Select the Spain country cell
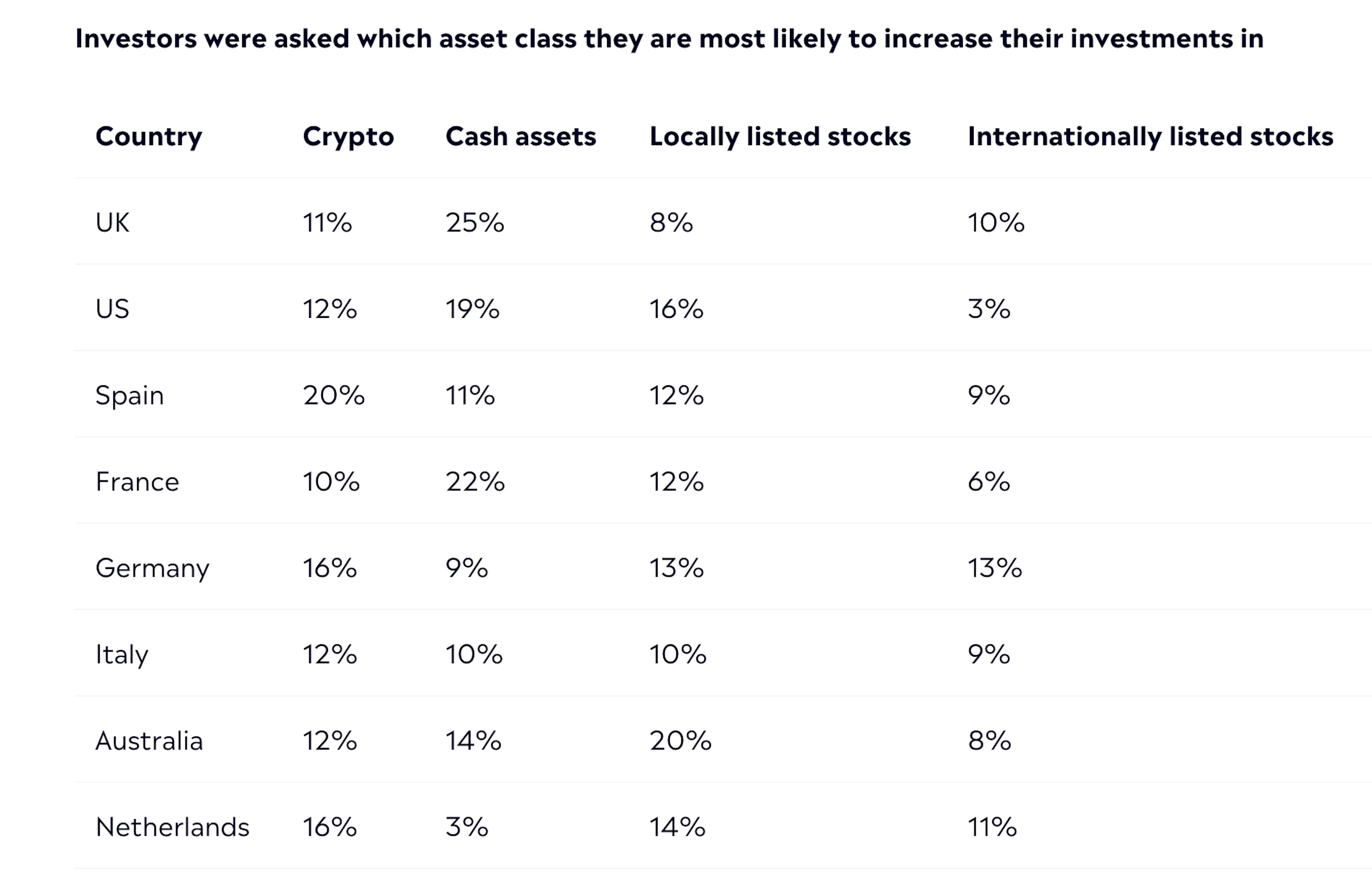The width and height of the screenshot is (1372, 875). click(129, 395)
